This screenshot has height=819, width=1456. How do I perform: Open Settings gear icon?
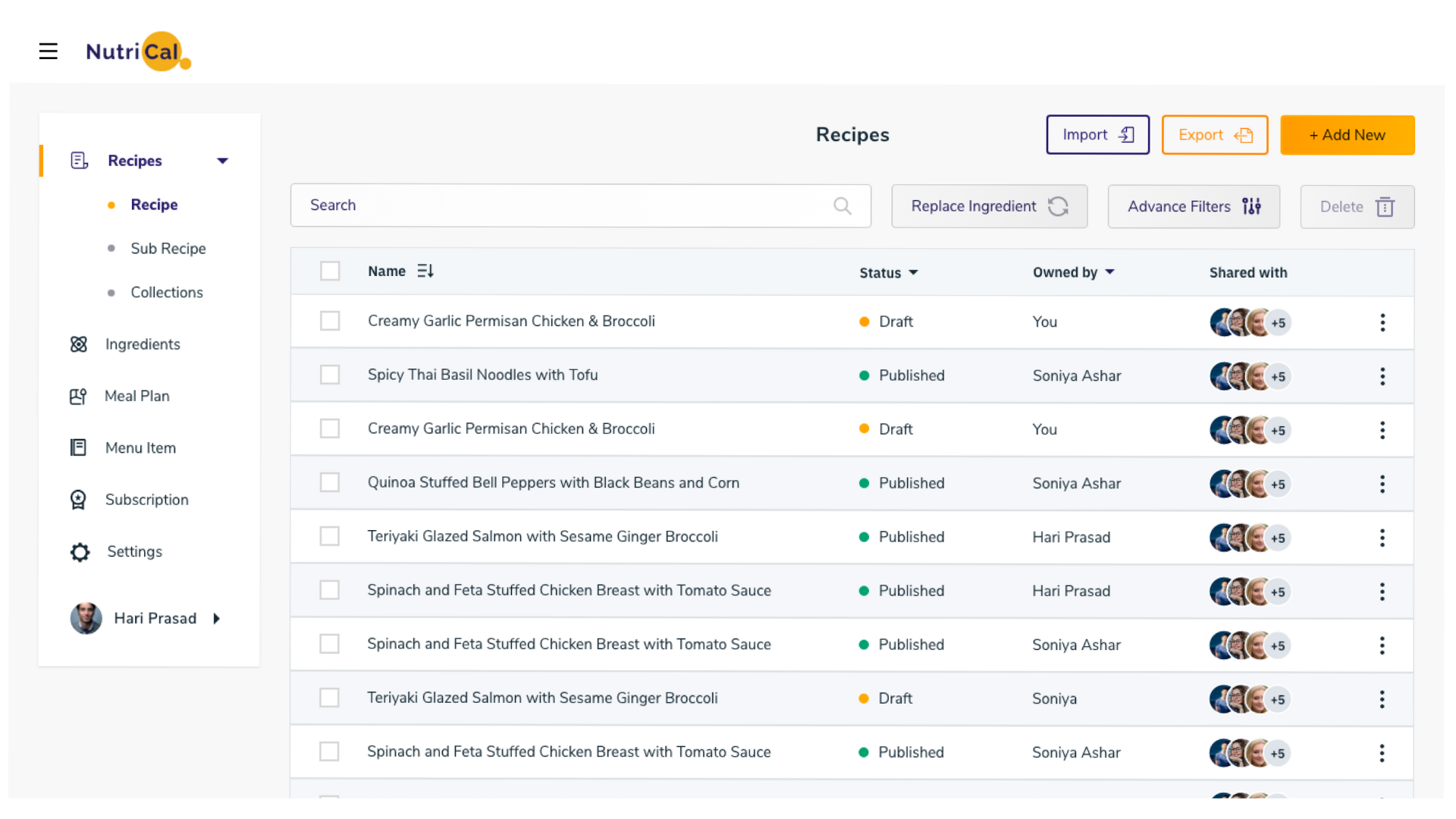tap(80, 552)
